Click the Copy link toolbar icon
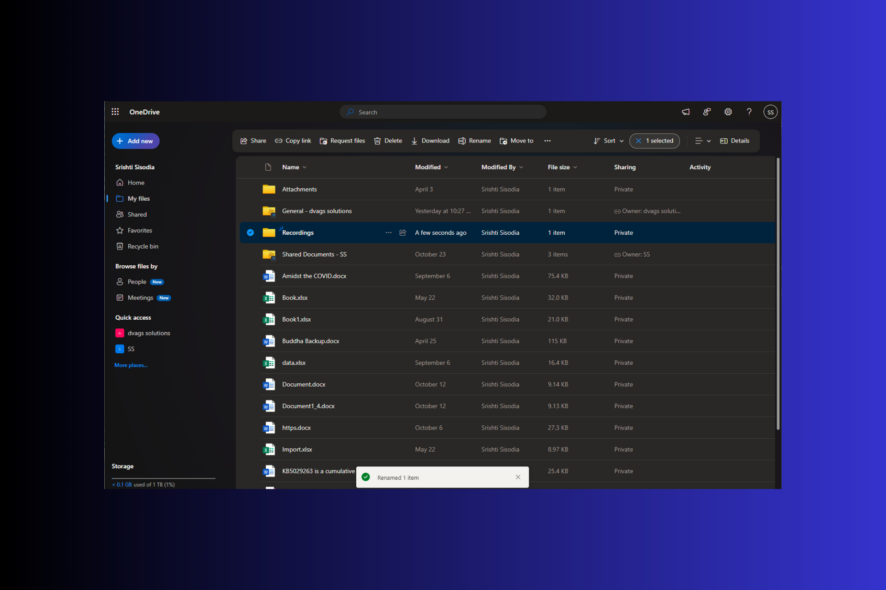 click(293, 140)
